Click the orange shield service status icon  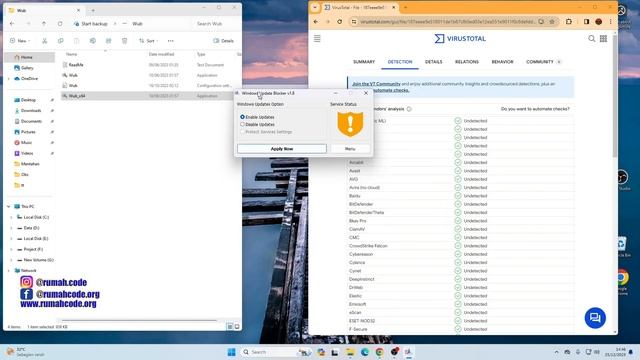350,124
